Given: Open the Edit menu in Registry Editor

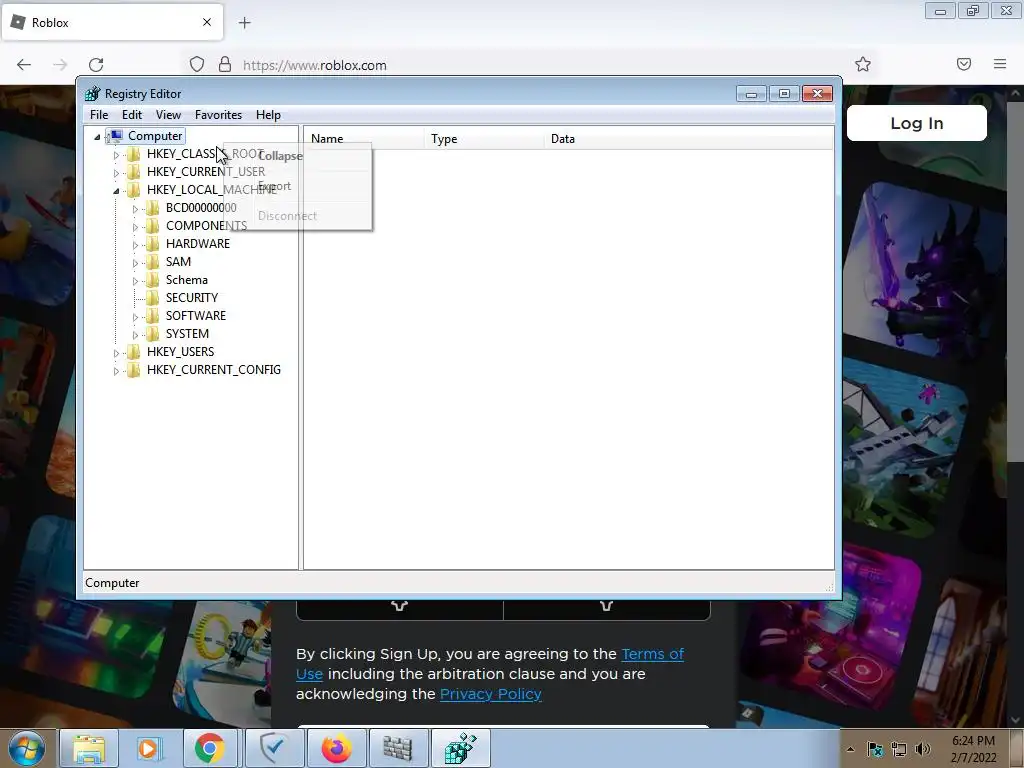Looking at the screenshot, I should coord(132,115).
